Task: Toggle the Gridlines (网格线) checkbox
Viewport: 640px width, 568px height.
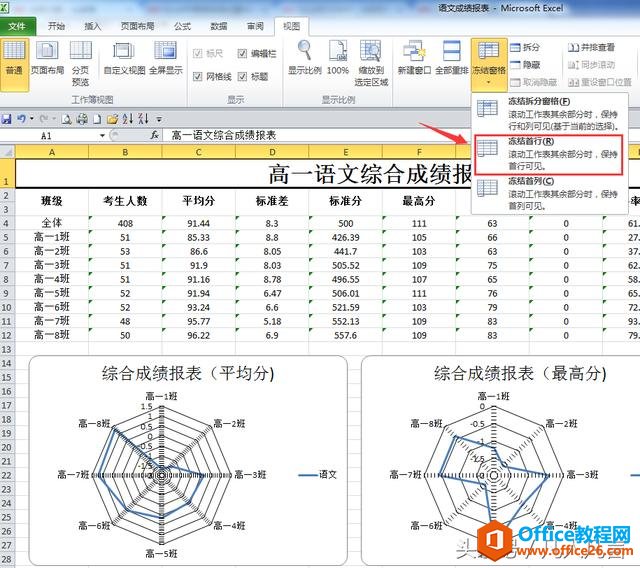Action: click(x=198, y=76)
